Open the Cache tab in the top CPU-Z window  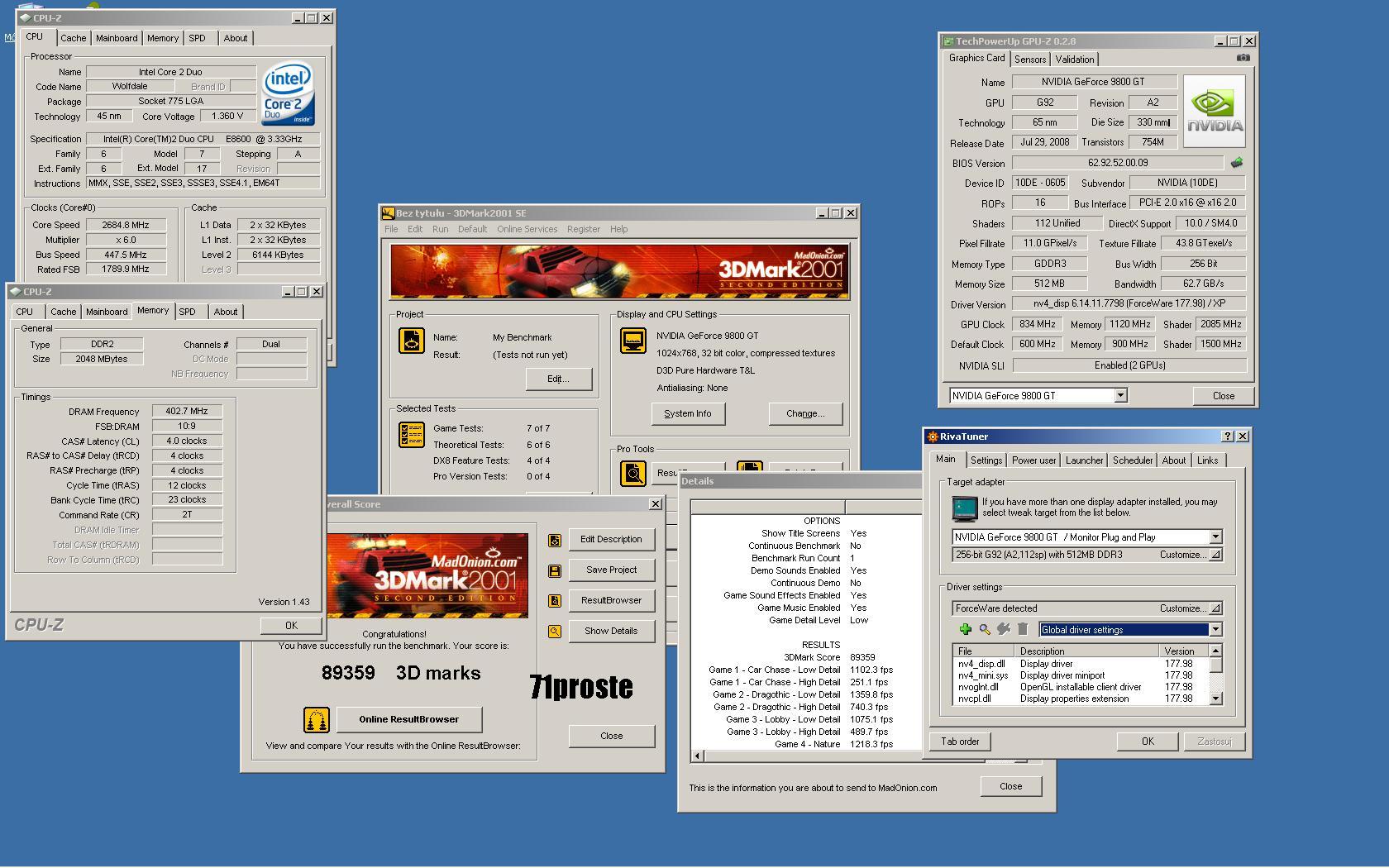point(73,38)
